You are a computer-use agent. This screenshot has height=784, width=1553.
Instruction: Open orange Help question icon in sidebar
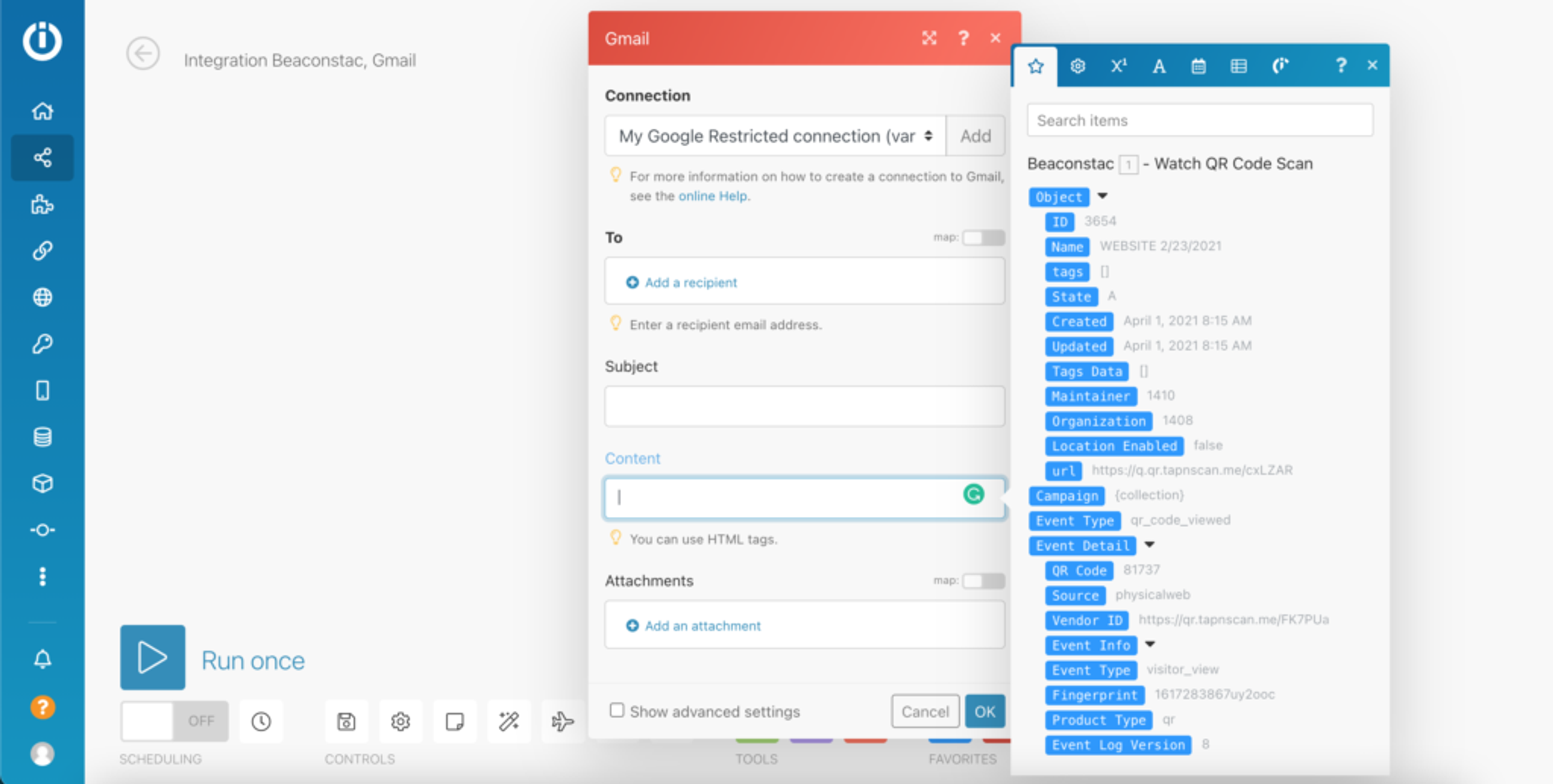(x=42, y=707)
